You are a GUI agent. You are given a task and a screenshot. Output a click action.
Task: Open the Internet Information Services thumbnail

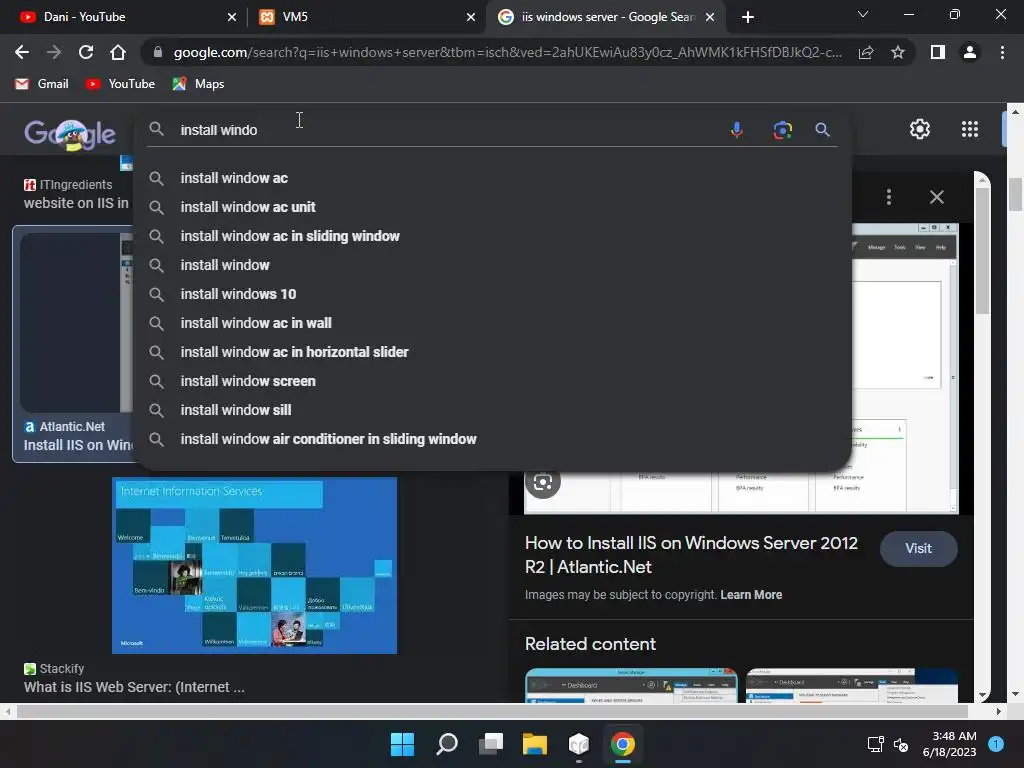[x=254, y=566]
